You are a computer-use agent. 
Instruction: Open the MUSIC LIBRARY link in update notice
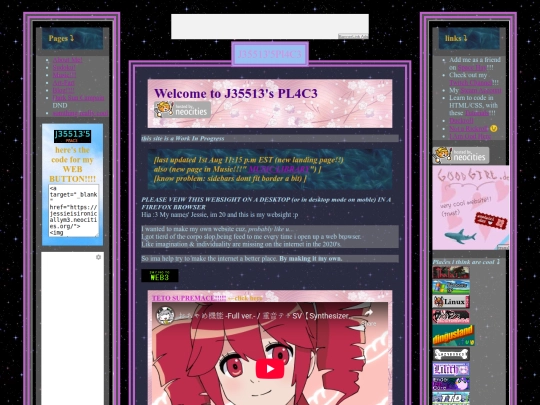tap(279, 169)
